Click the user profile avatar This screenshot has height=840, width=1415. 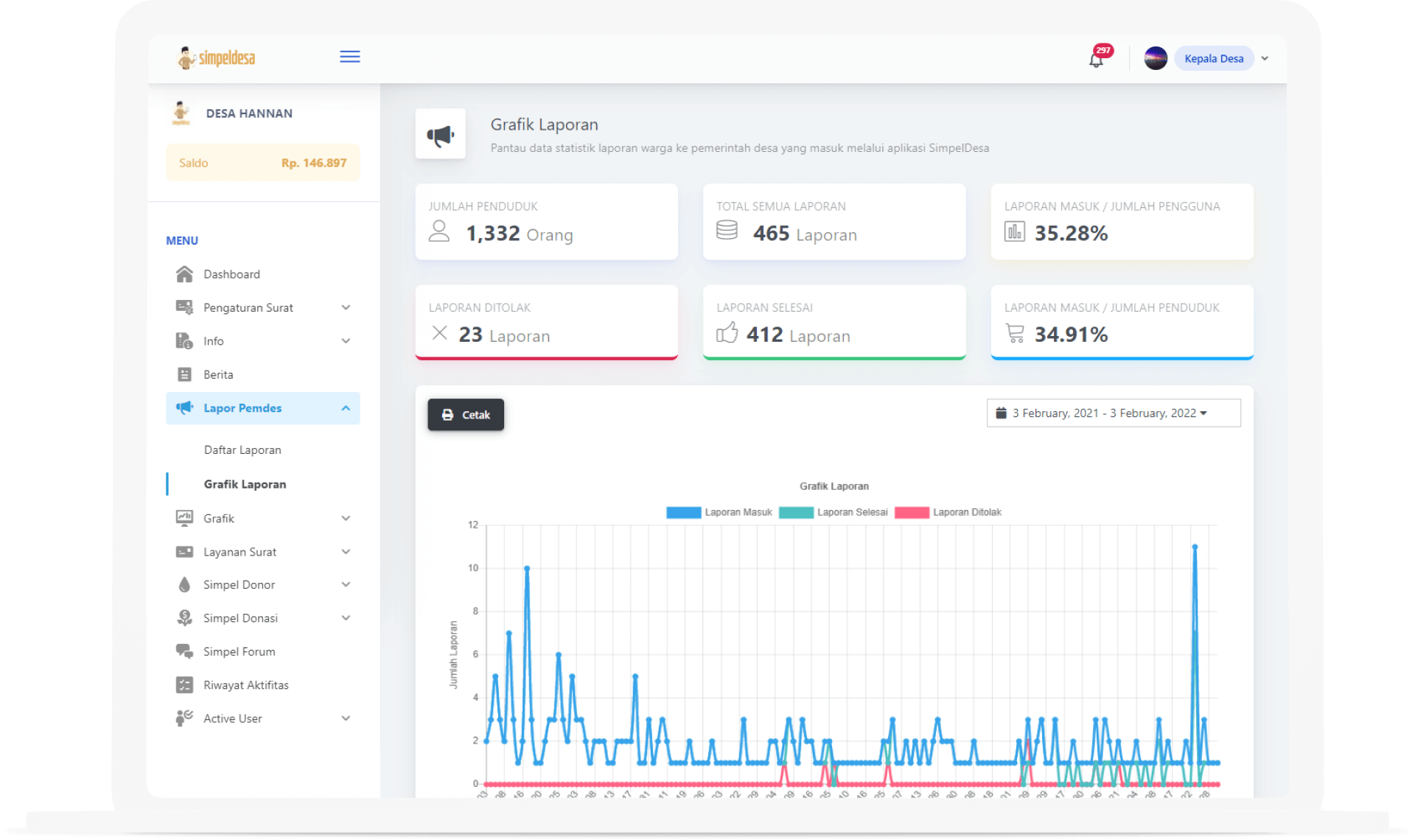coord(1155,58)
